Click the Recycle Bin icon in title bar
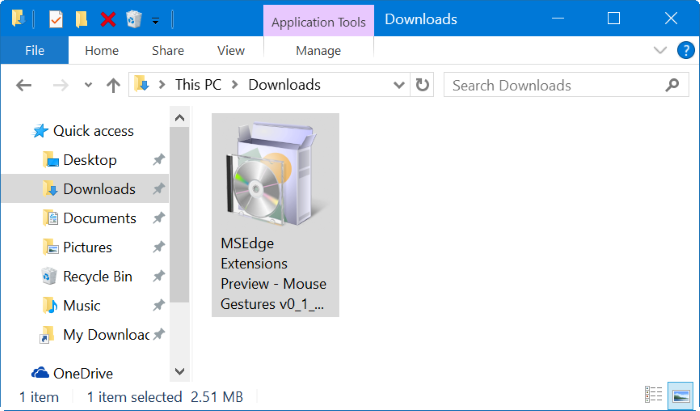 pyautogui.click(x=133, y=19)
